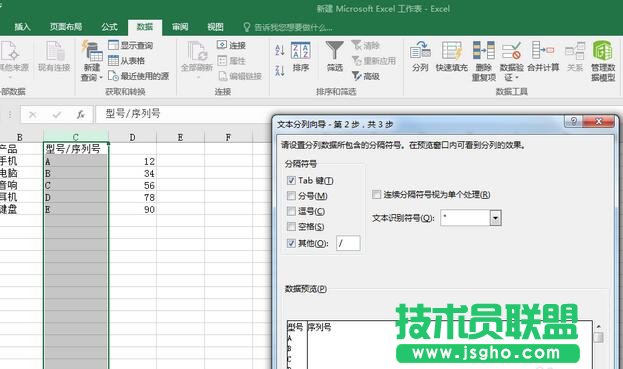Open the 插入 (Insert) ribbon tab

tap(22, 27)
